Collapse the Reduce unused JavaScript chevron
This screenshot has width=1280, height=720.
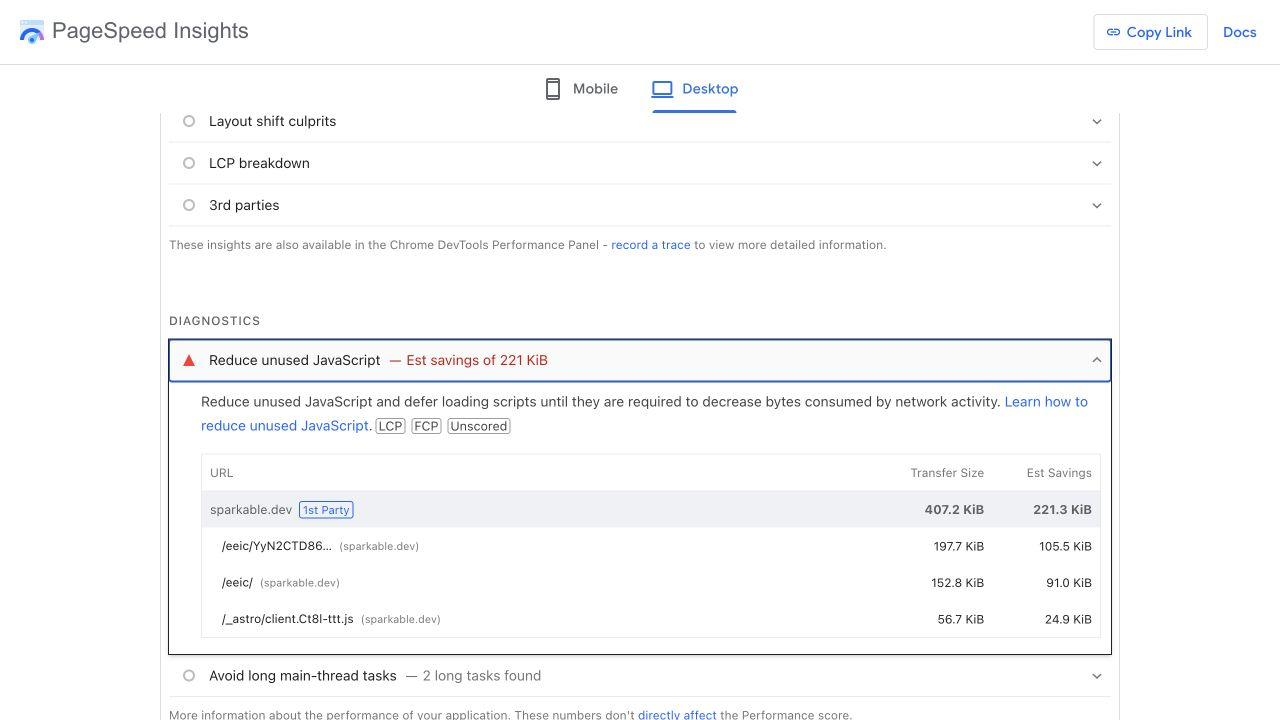tap(1097, 360)
